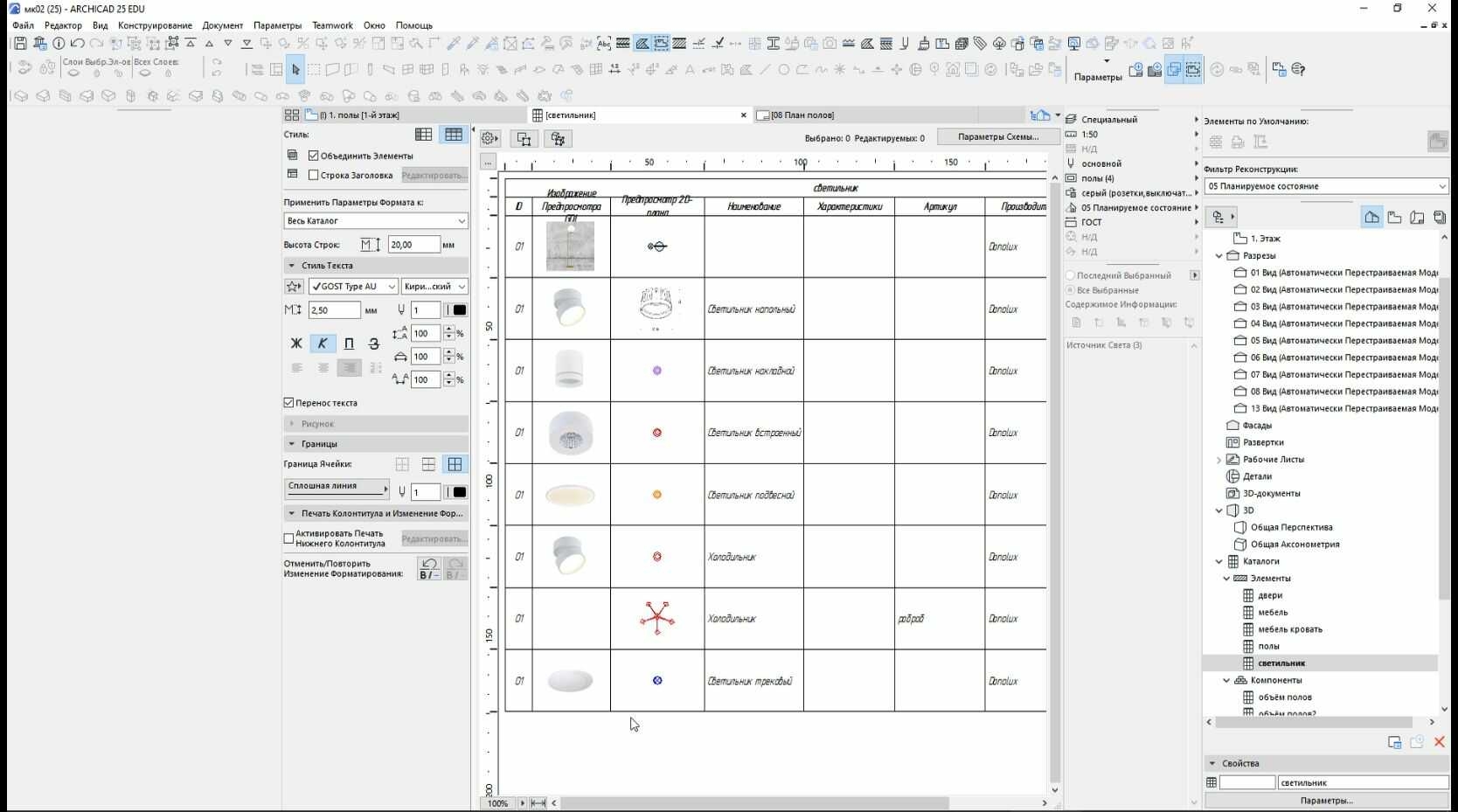This screenshot has width=1458, height=812.
Task: Collapse the Каталоги tree node
Action: pyautogui.click(x=1219, y=562)
